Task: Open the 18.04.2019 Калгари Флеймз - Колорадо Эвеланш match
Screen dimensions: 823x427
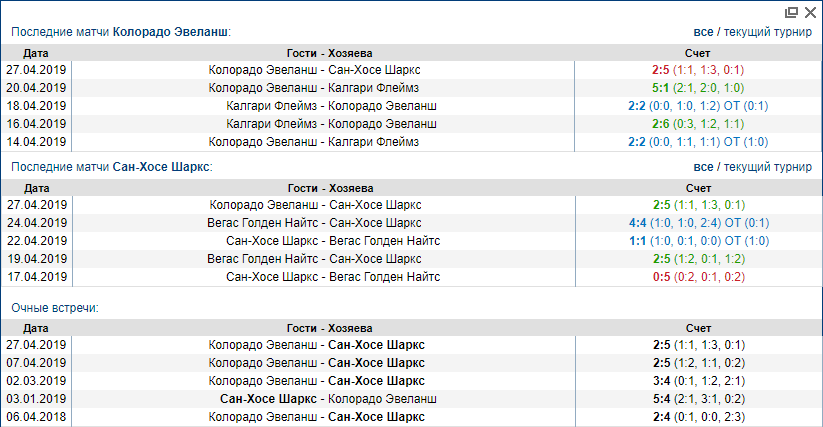Action: point(332,106)
